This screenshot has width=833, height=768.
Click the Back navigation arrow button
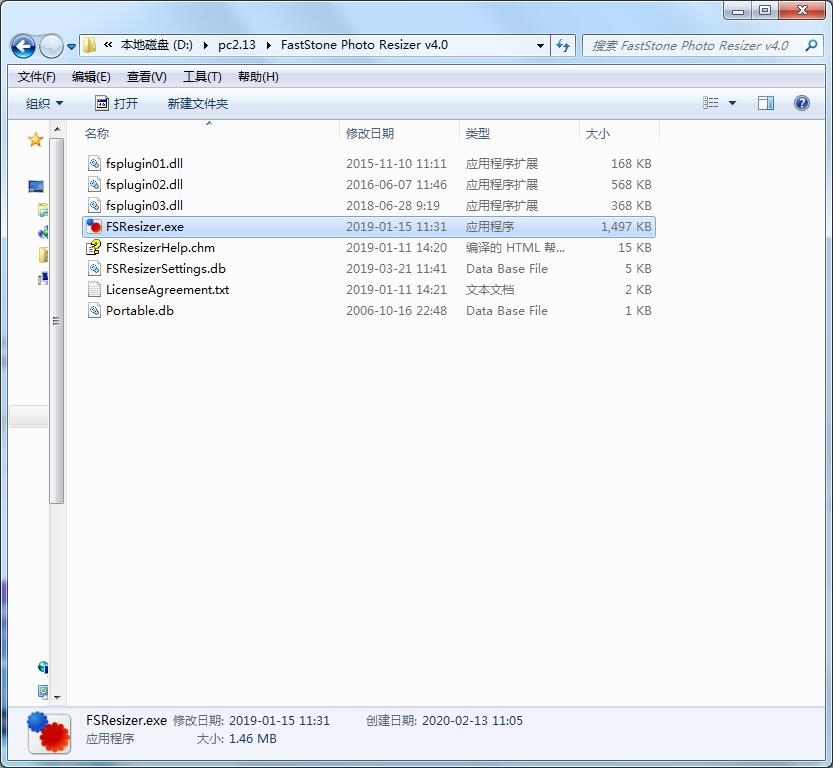pos(23,46)
